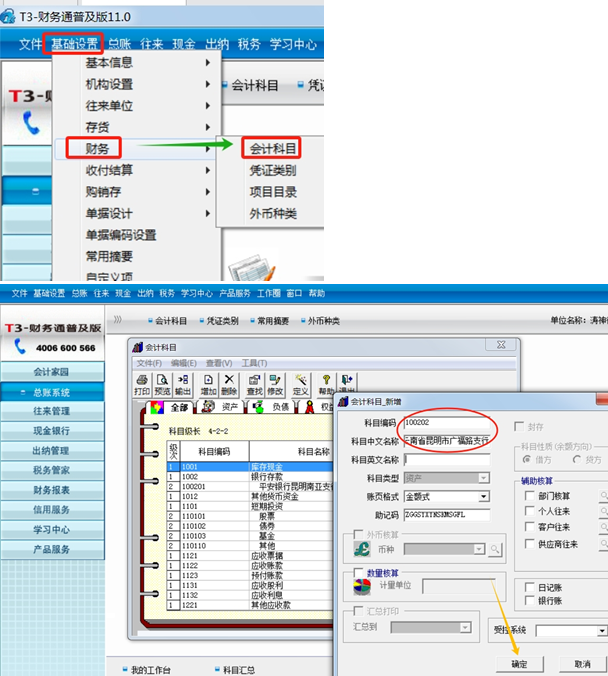Click the 确定 button
This screenshot has width=608, height=676.
[x=519, y=664]
